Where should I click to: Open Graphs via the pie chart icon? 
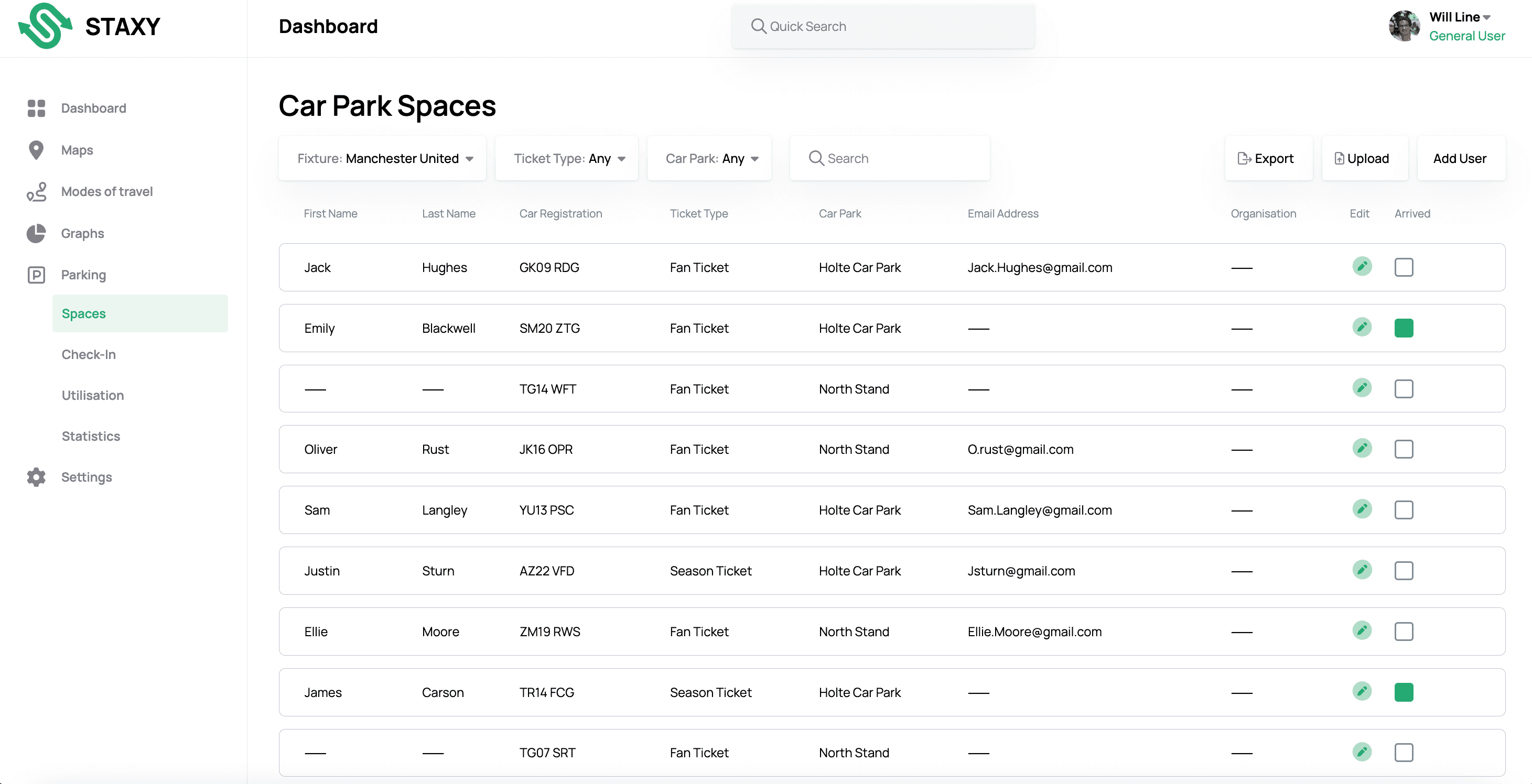36,233
